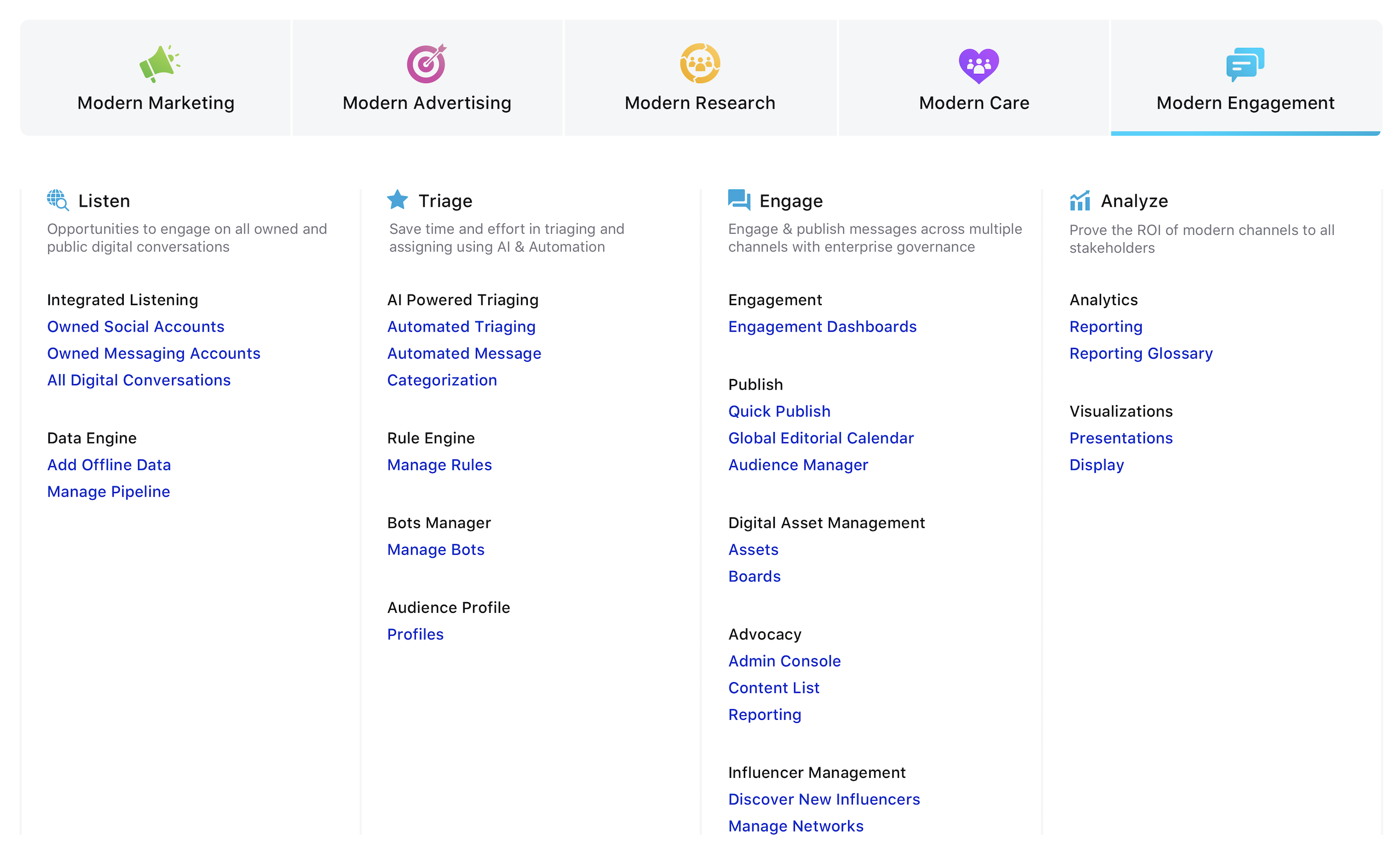Open All Digital Conversations
Viewport: 1400px width, 864px height.
click(x=139, y=380)
